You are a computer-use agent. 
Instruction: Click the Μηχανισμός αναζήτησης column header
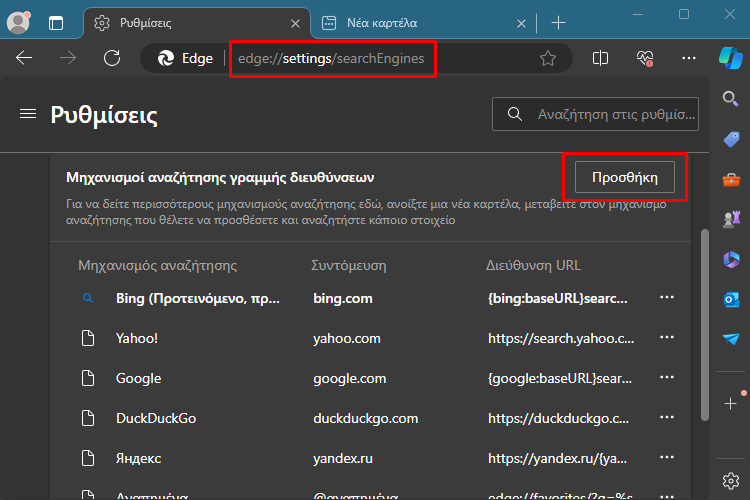(157, 266)
